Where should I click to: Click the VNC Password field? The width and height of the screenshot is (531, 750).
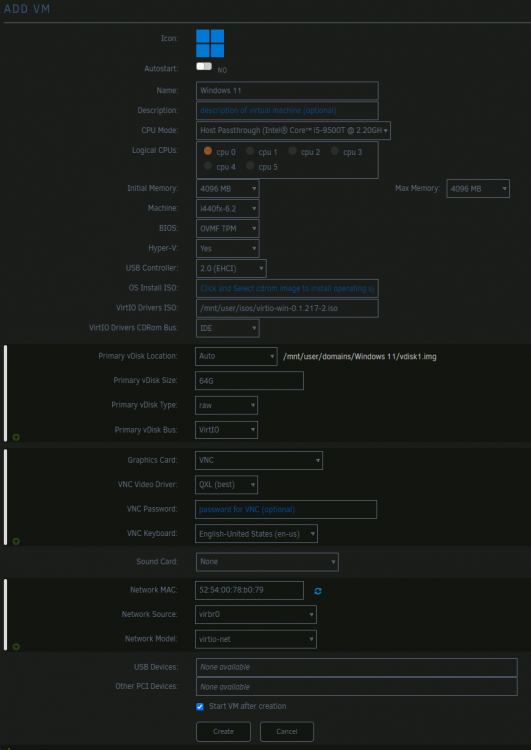[286, 509]
